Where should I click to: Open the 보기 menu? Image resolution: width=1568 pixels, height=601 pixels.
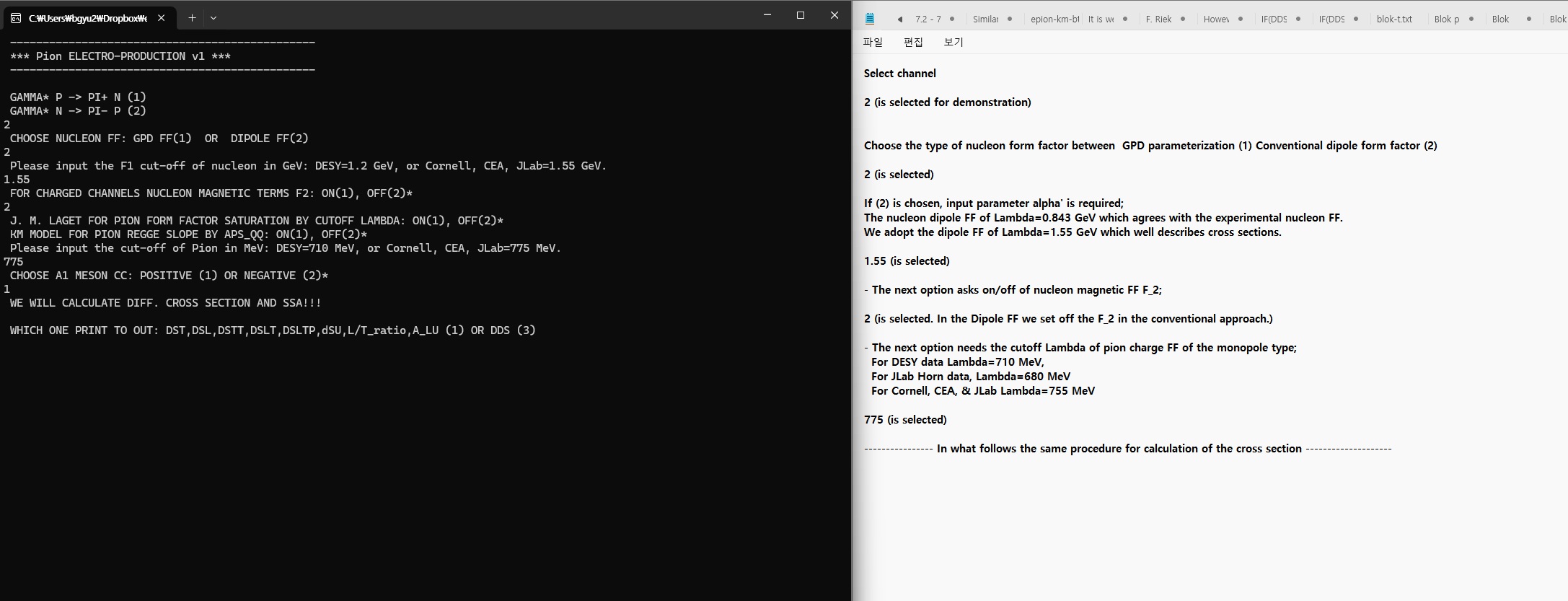click(x=953, y=42)
